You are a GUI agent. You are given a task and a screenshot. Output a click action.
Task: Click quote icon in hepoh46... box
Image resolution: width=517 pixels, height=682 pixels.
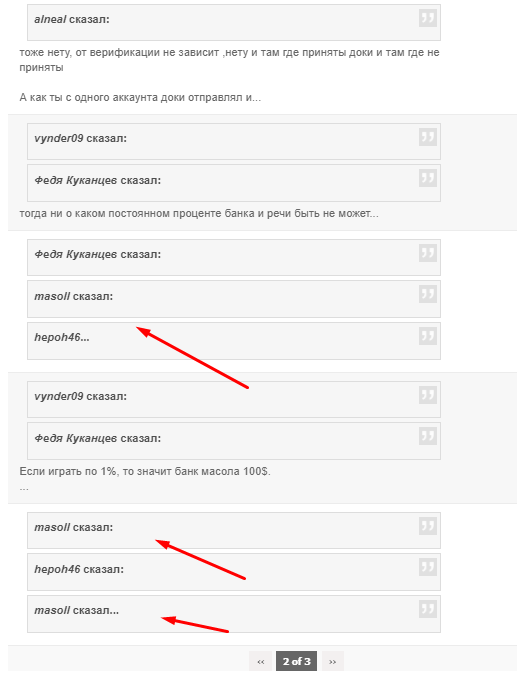click(427, 336)
